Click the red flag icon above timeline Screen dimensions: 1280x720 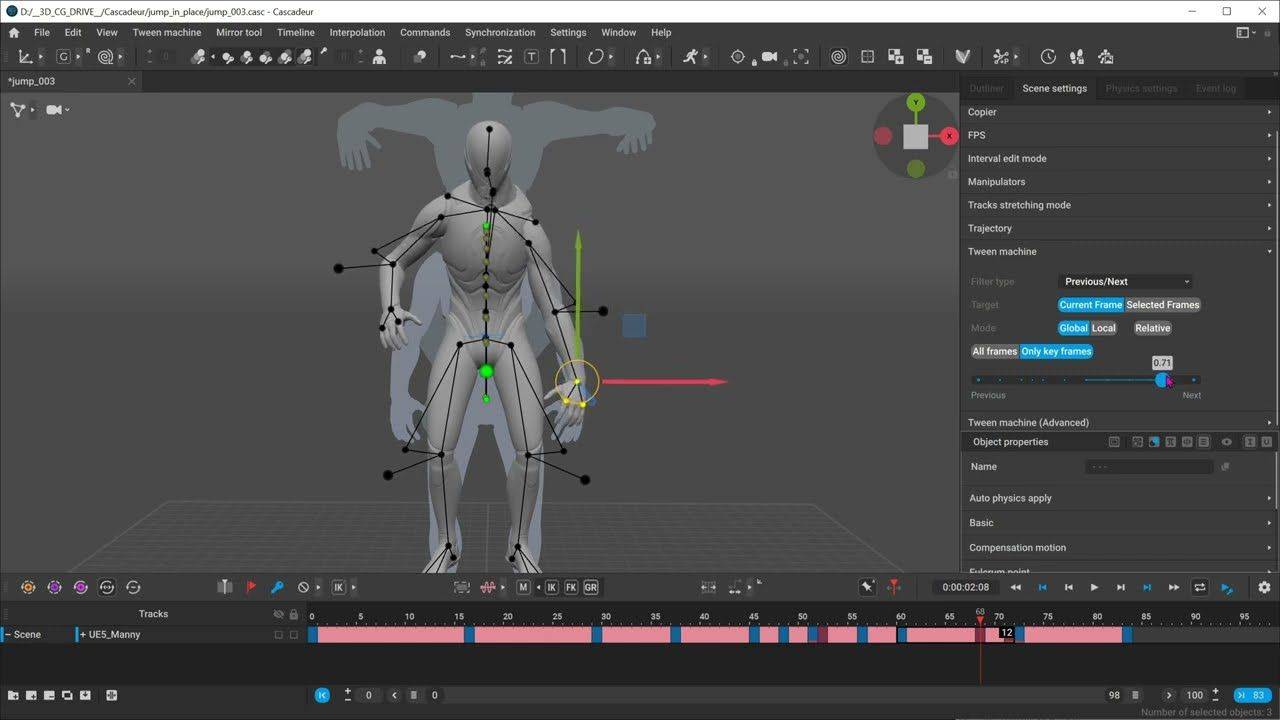(x=251, y=587)
